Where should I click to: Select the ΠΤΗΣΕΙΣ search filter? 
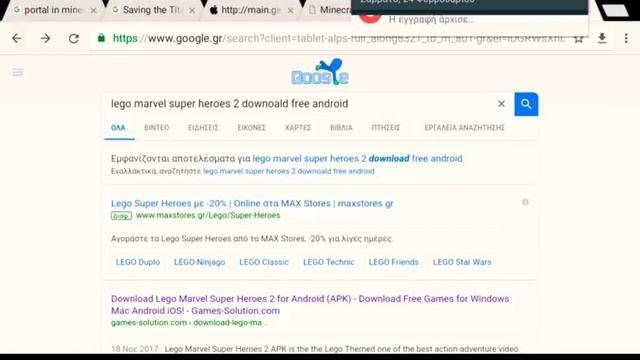coord(386,128)
